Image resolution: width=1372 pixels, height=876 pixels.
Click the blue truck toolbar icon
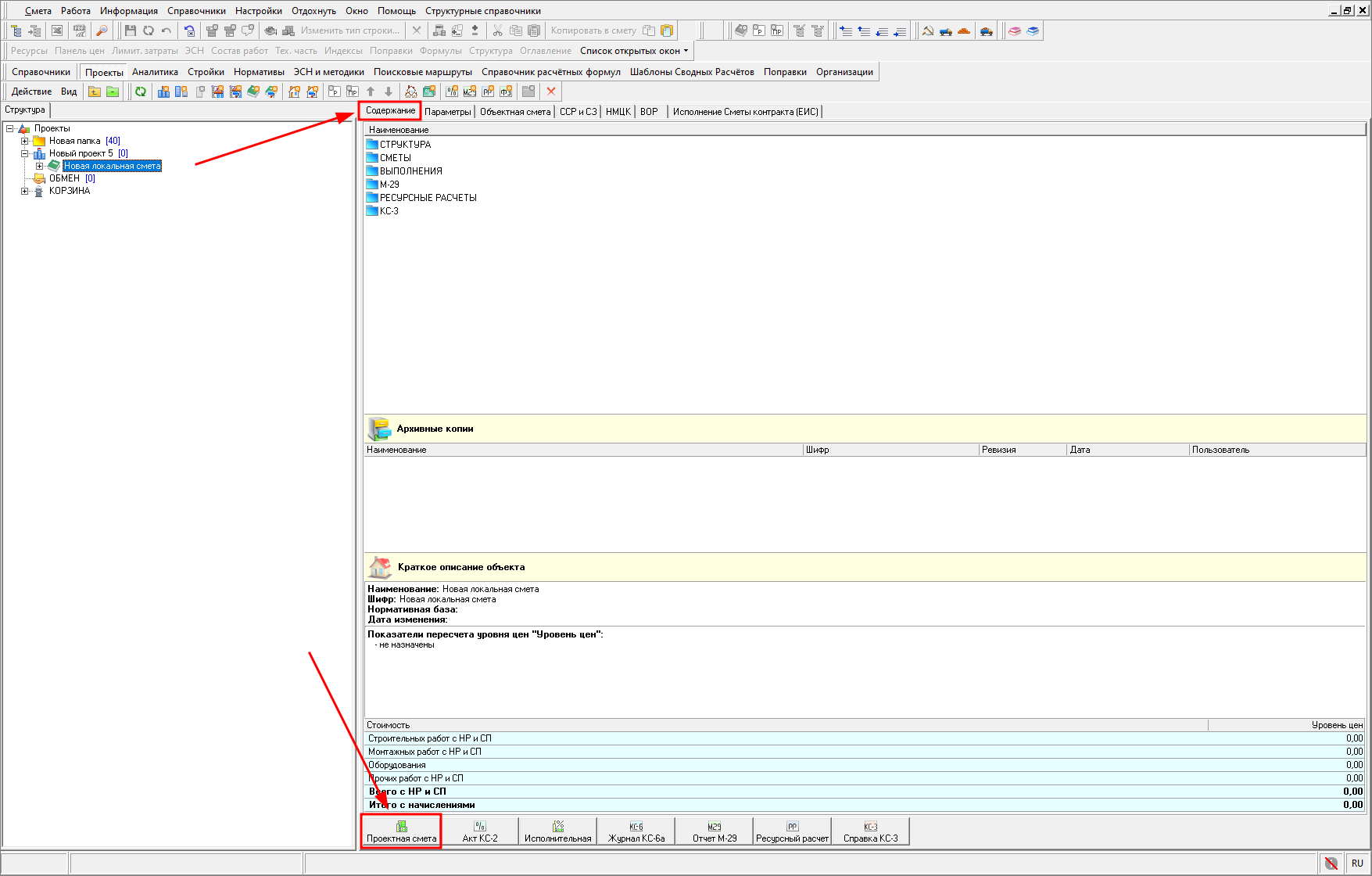(x=946, y=31)
